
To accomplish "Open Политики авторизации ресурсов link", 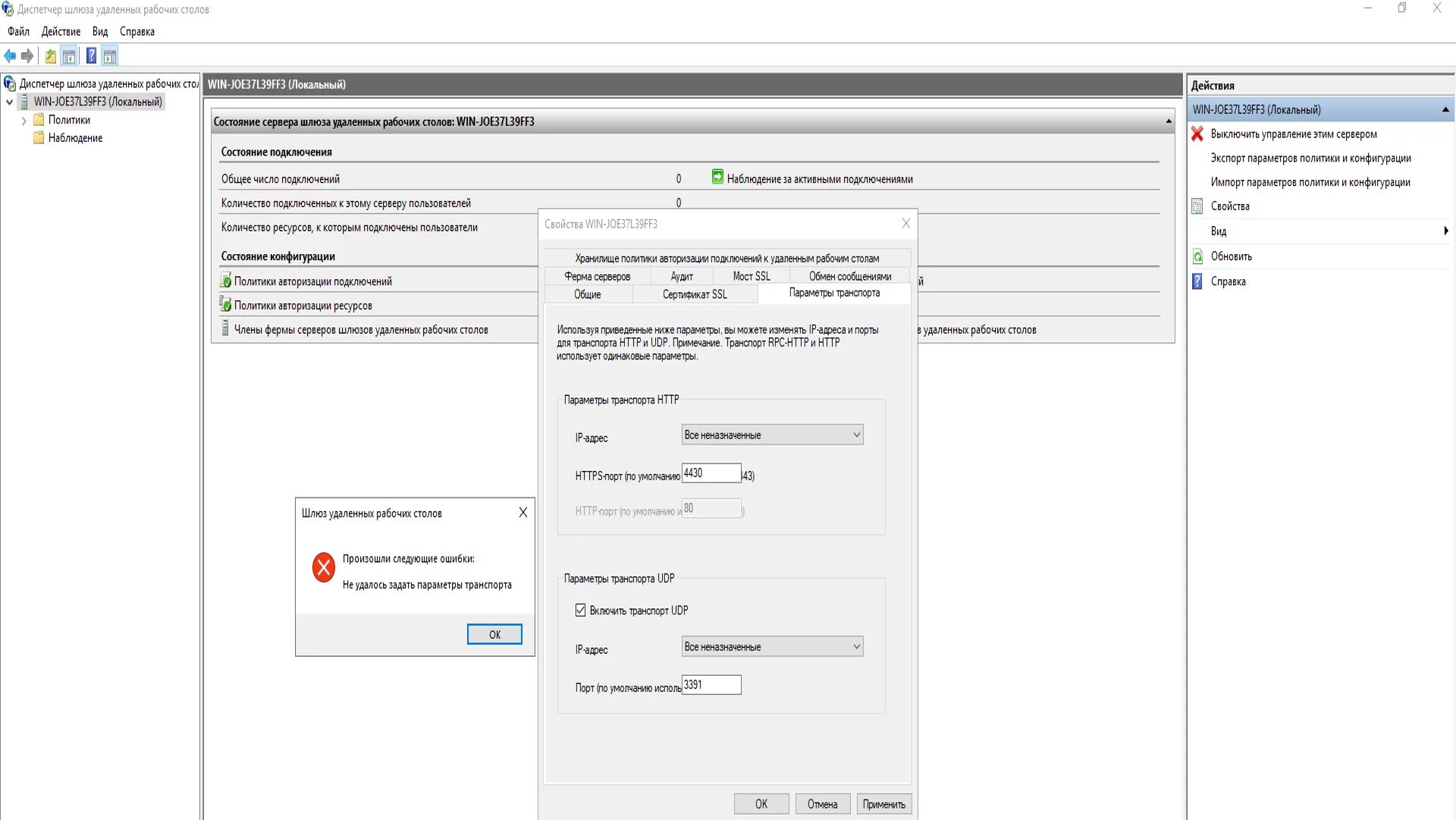I will (x=303, y=306).
